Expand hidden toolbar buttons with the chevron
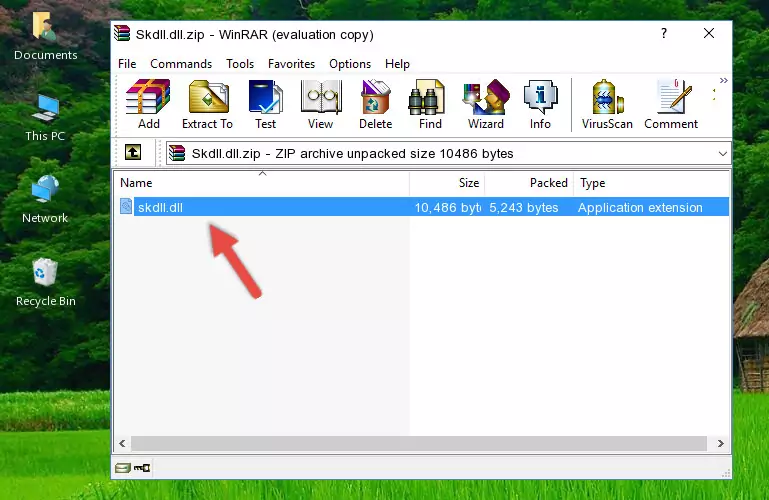Screen dimensions: 769x500 [723, 80]
